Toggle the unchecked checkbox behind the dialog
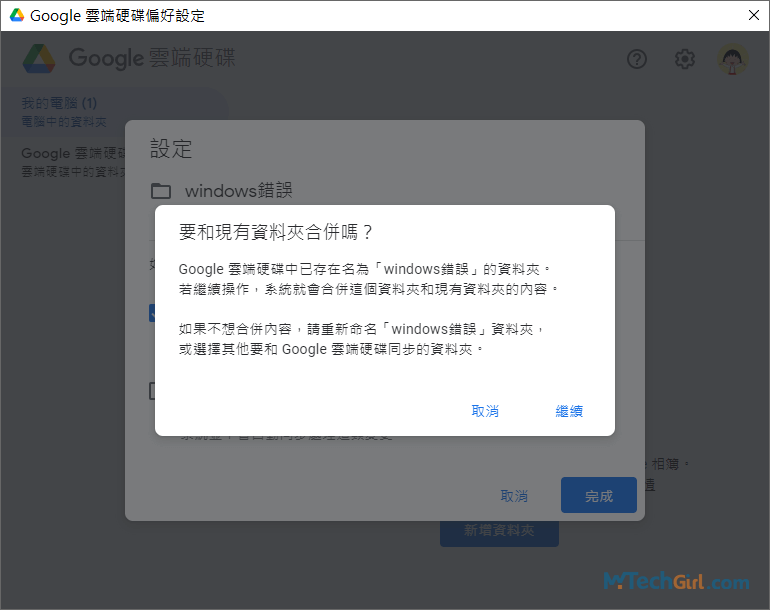Viewport: 770px width, 610px height. pyautogui.click(x=152, y=391)
